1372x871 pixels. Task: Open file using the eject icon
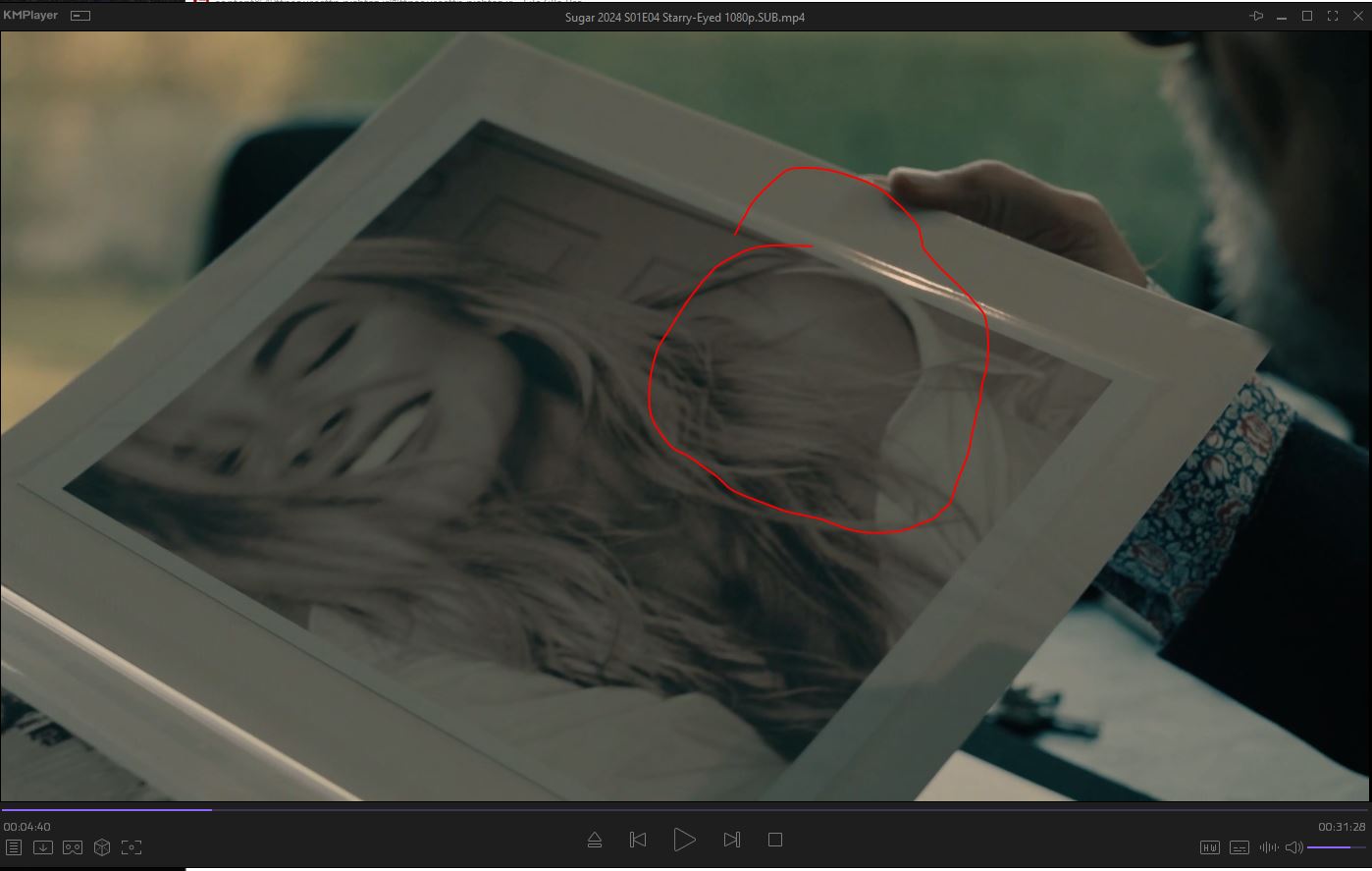click(x=595, y=840)
